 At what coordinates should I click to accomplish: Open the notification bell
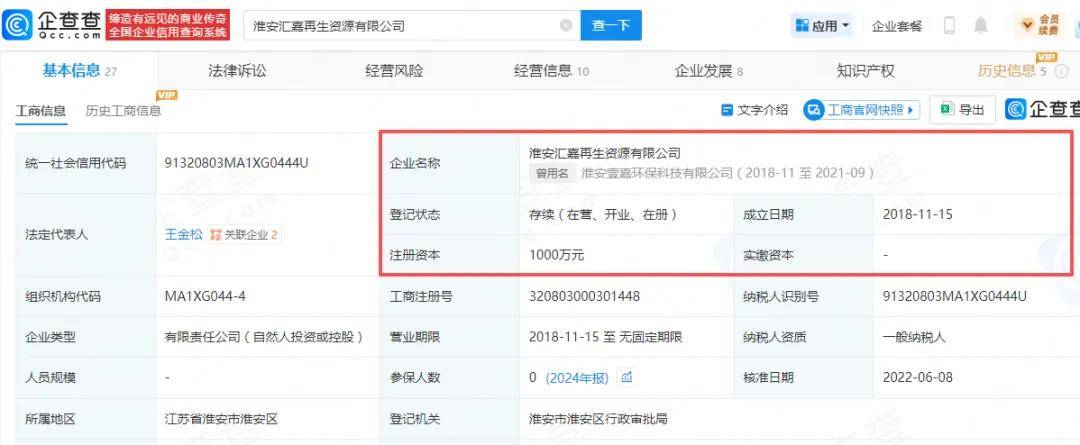981,26
